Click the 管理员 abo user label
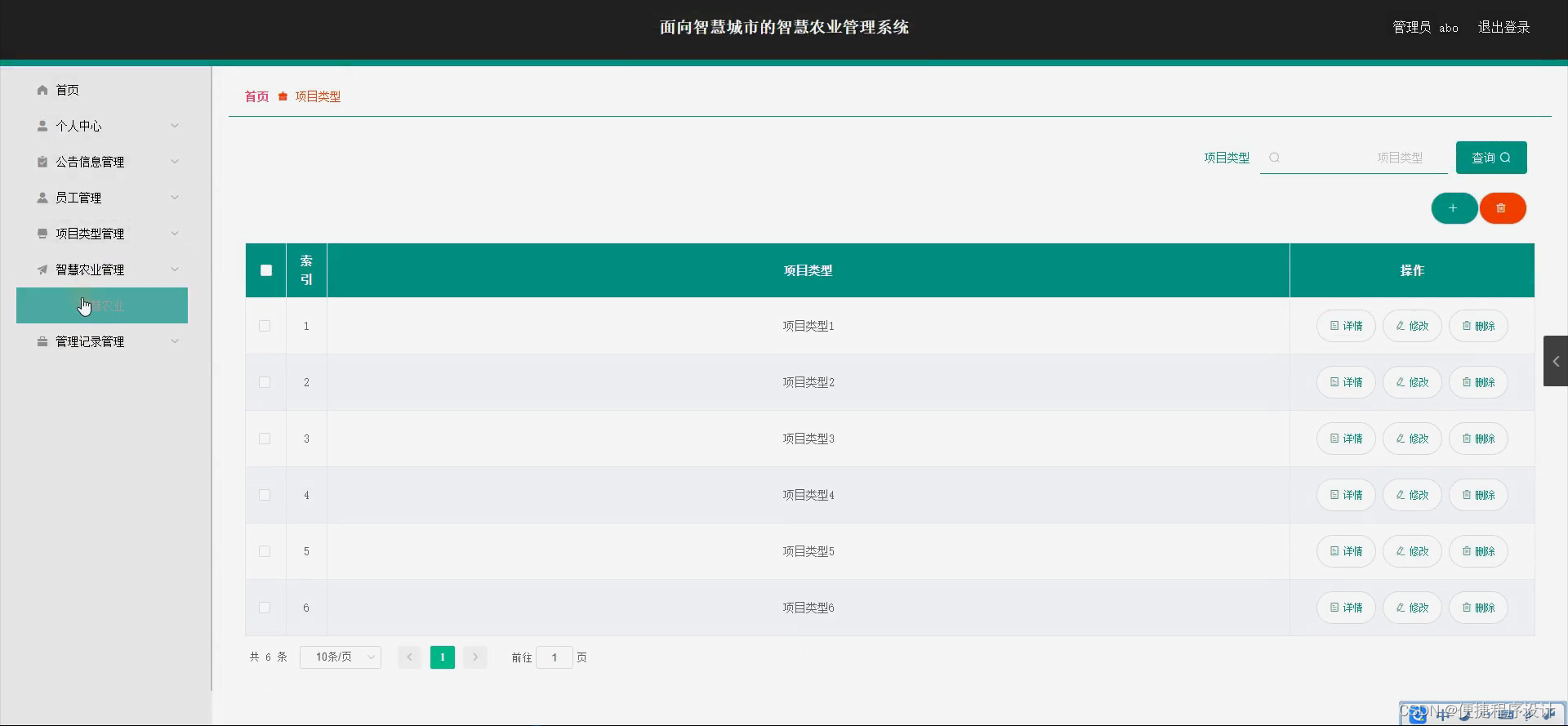Screen dimensions: 1568x726 tap(1425, 27)
